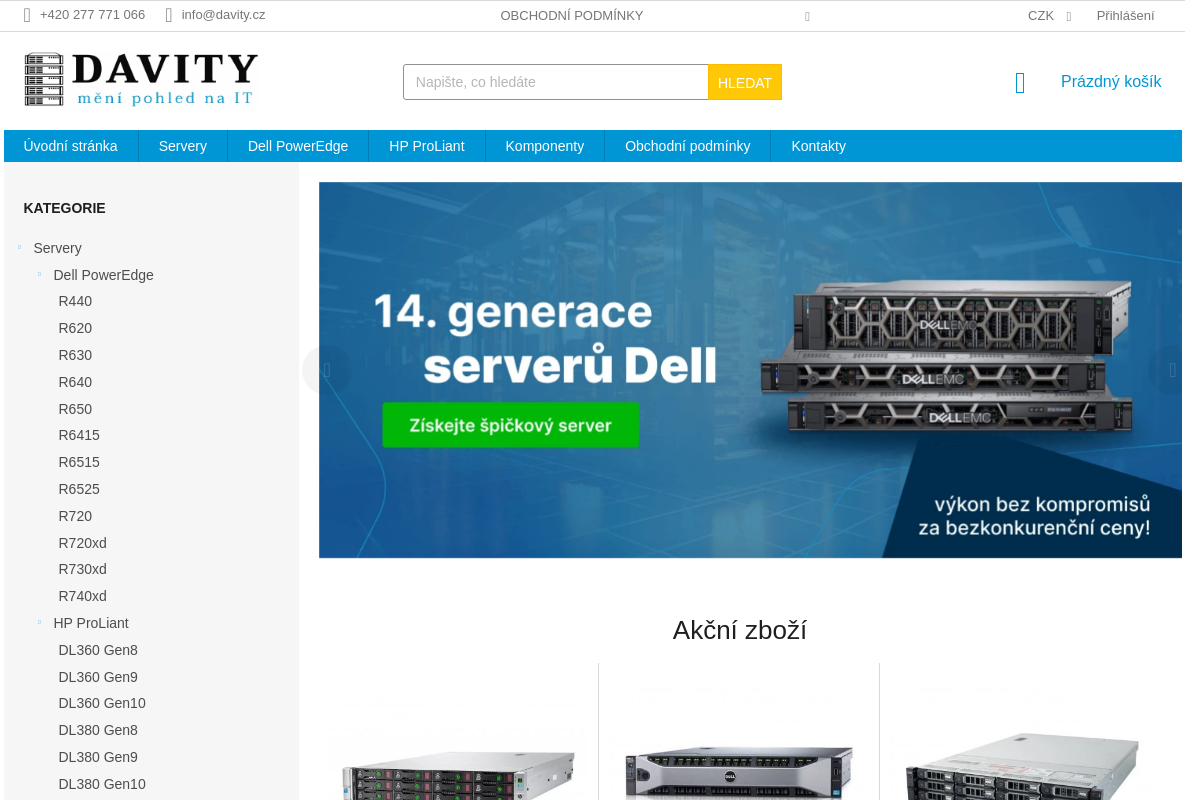Open OBCHODNÍ PODMÍNKY in the top bar
This screenshot has height=800, width=1200.
(572, 15)
